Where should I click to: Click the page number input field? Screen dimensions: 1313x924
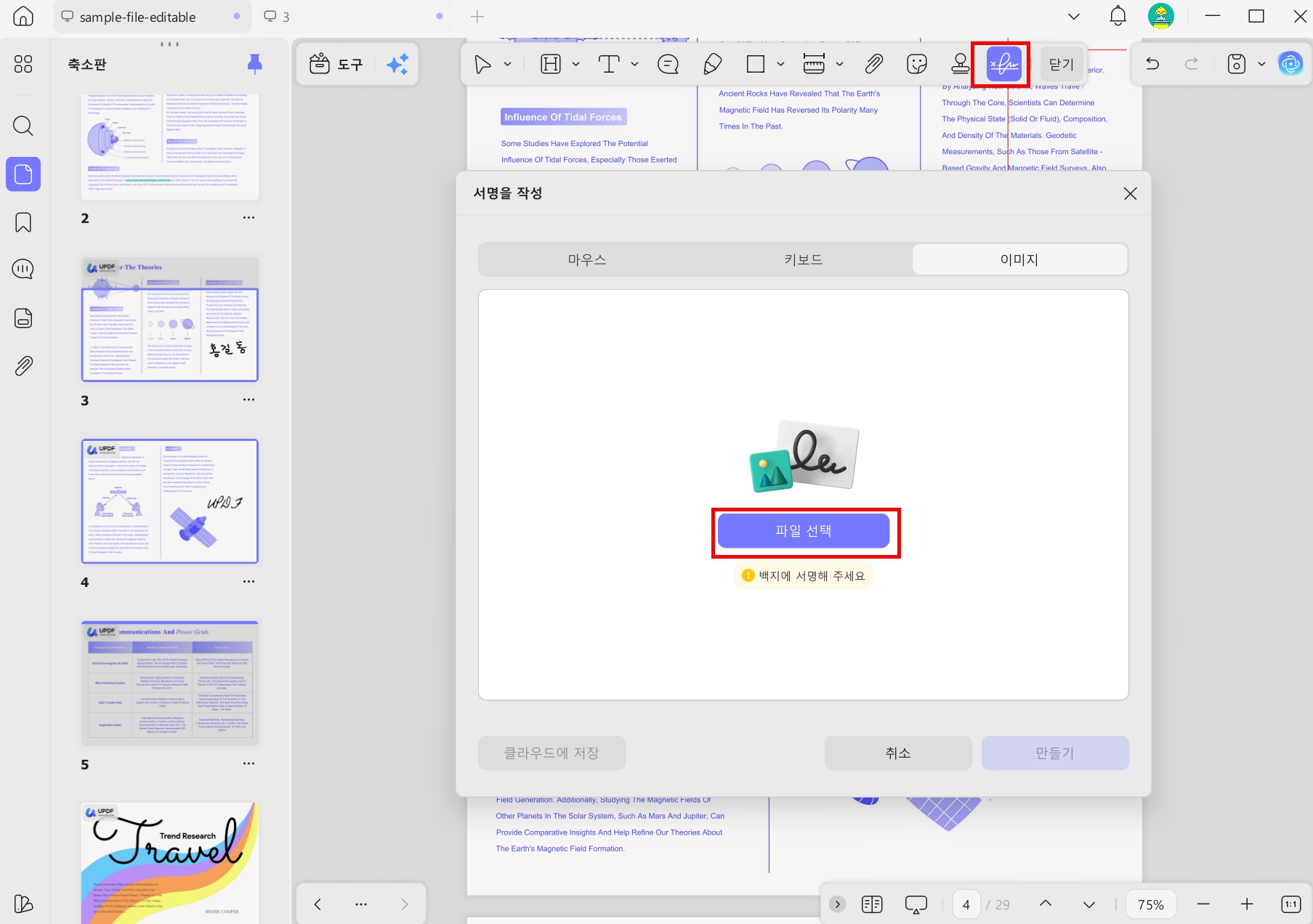[x=966, y=904]
